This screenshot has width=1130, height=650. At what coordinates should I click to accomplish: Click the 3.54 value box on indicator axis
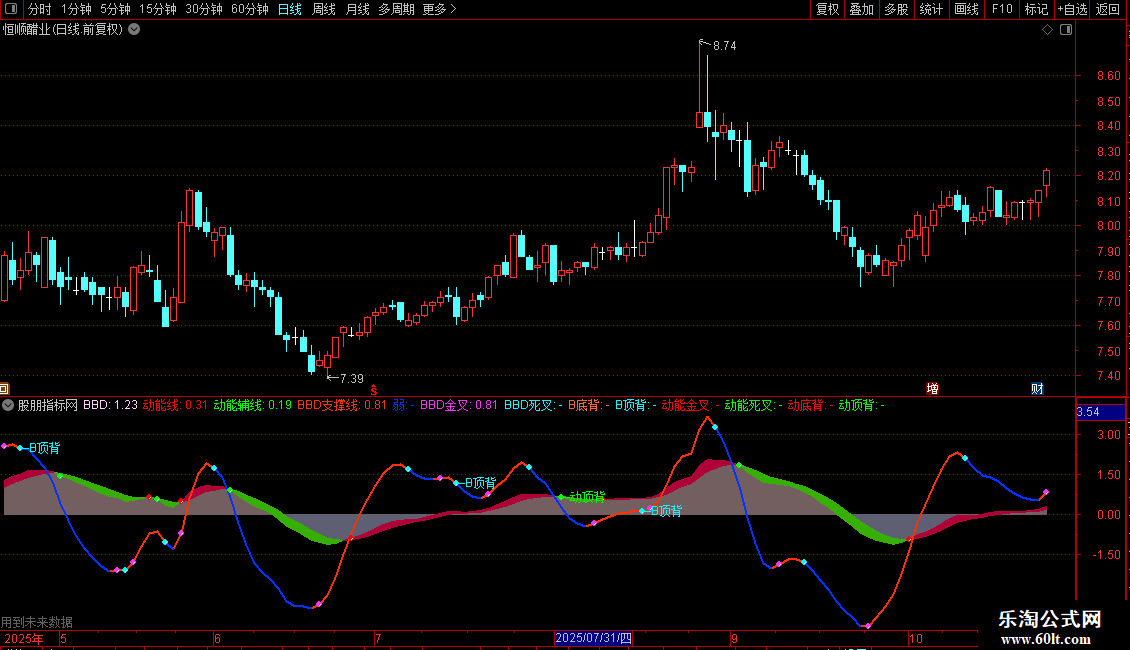[1100, 412]
